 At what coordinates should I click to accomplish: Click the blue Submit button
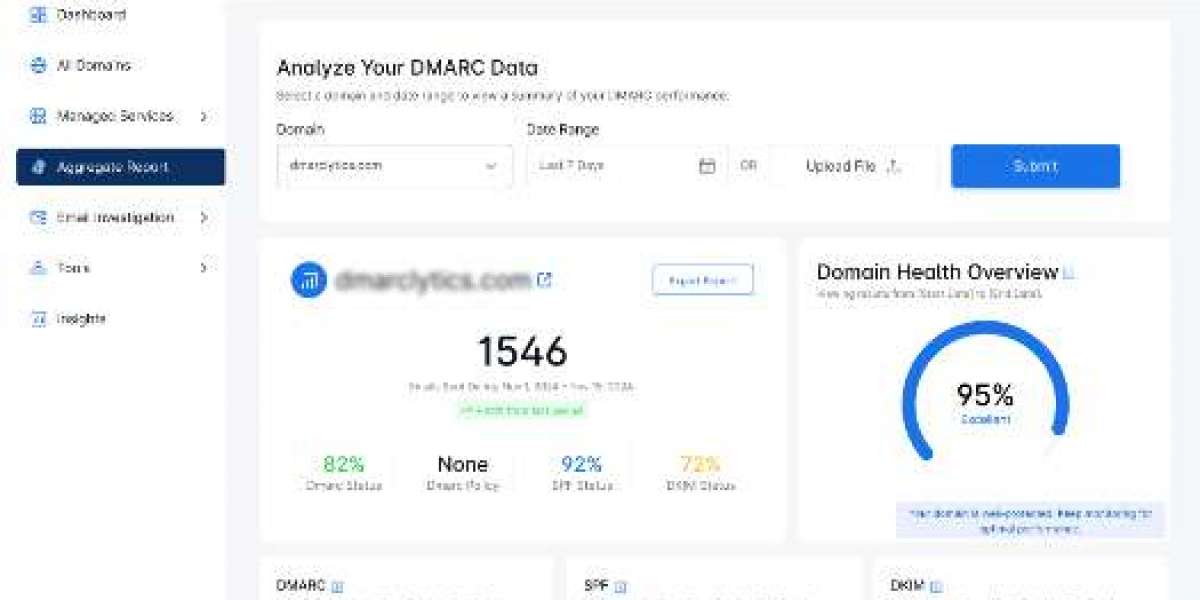pos(1035,166)
